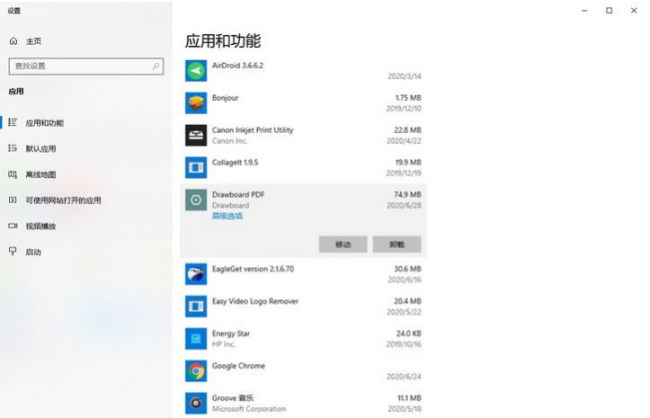The image size is (650, 418).
Task: Click the Drawboard PDF icon
Action: pyautogui.click(x=196, y=200)
